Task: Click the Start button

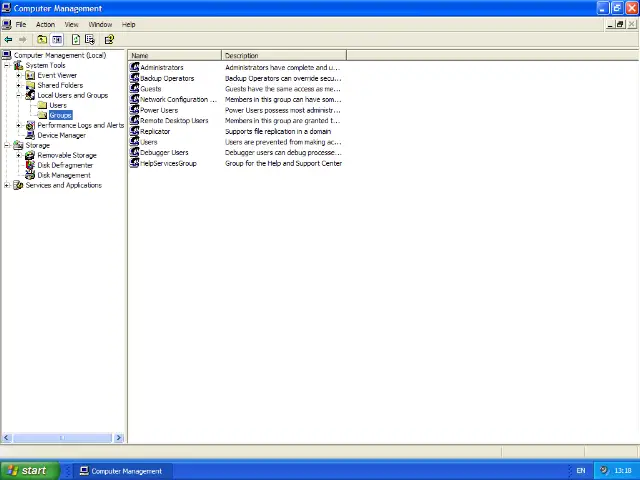Action: pyautogui.click(x=30, y=471)
